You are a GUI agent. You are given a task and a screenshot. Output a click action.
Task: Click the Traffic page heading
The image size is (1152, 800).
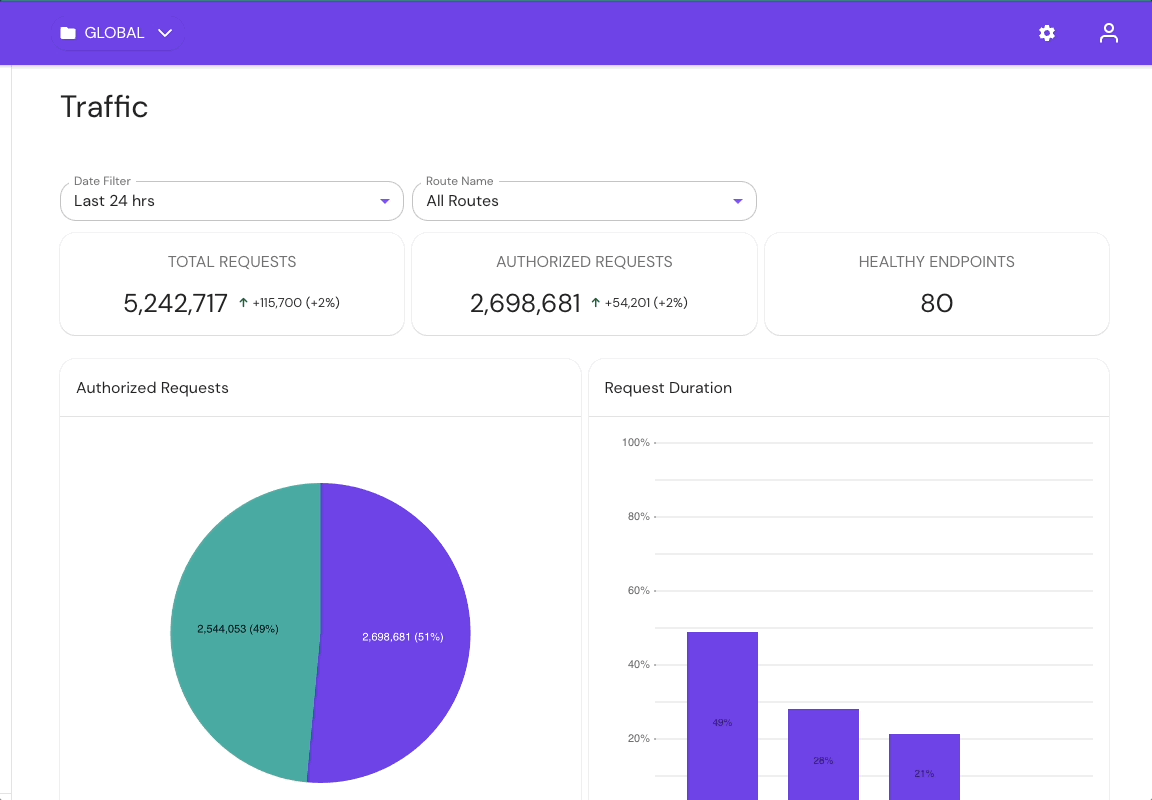pyautogui.click(x=104, y=107)
